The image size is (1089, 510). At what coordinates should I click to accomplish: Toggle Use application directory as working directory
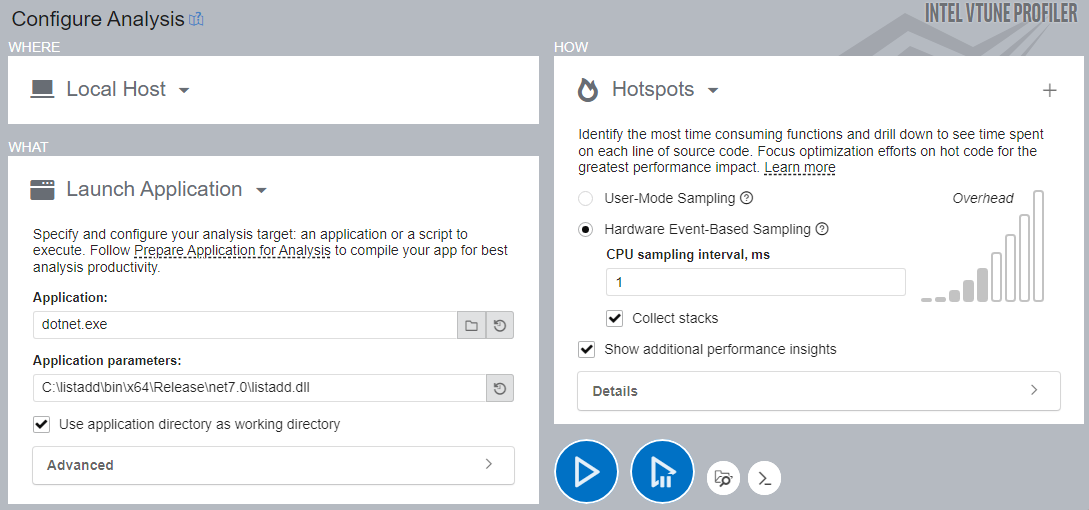point(42,424)
